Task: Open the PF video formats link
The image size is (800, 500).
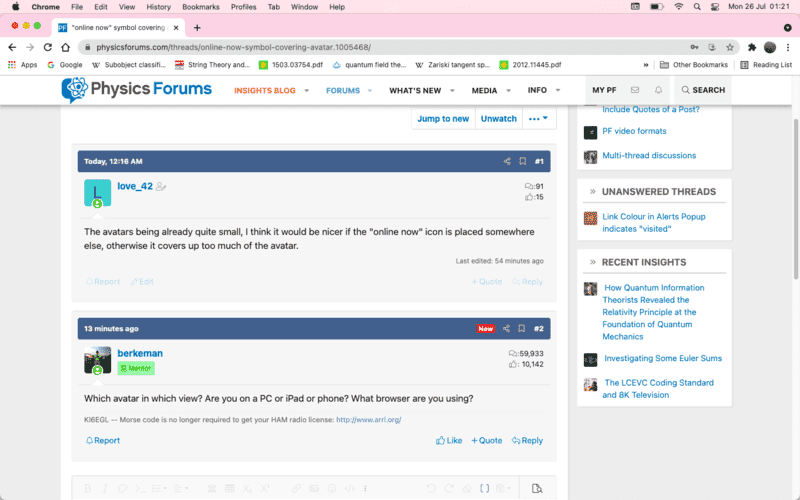Action: click(634, 131)
